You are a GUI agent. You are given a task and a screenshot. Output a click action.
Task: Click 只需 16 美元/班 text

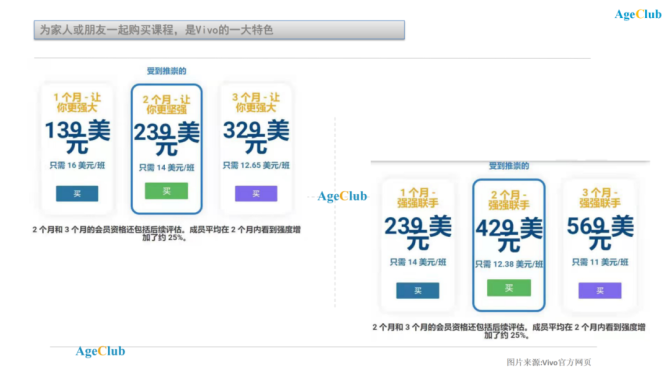pos(77,165)
